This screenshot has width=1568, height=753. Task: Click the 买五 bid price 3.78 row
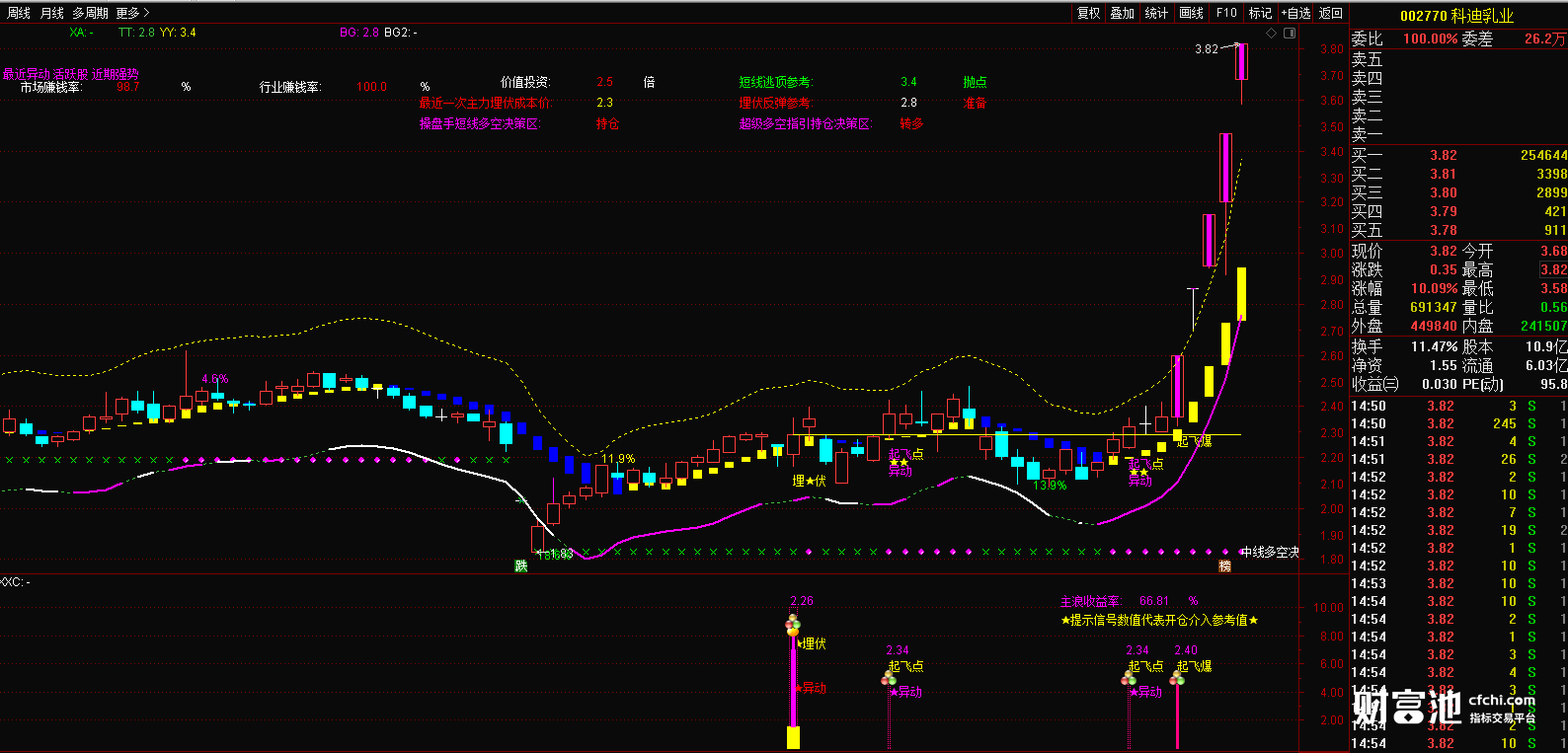coord(1458,230)
